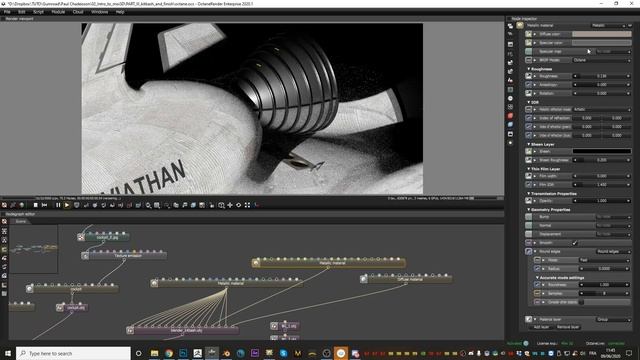The width and height of the screenshot is (640, 360).
Task: Click the node icon beside Diffuse color
Action: click(x=529, y=34)
